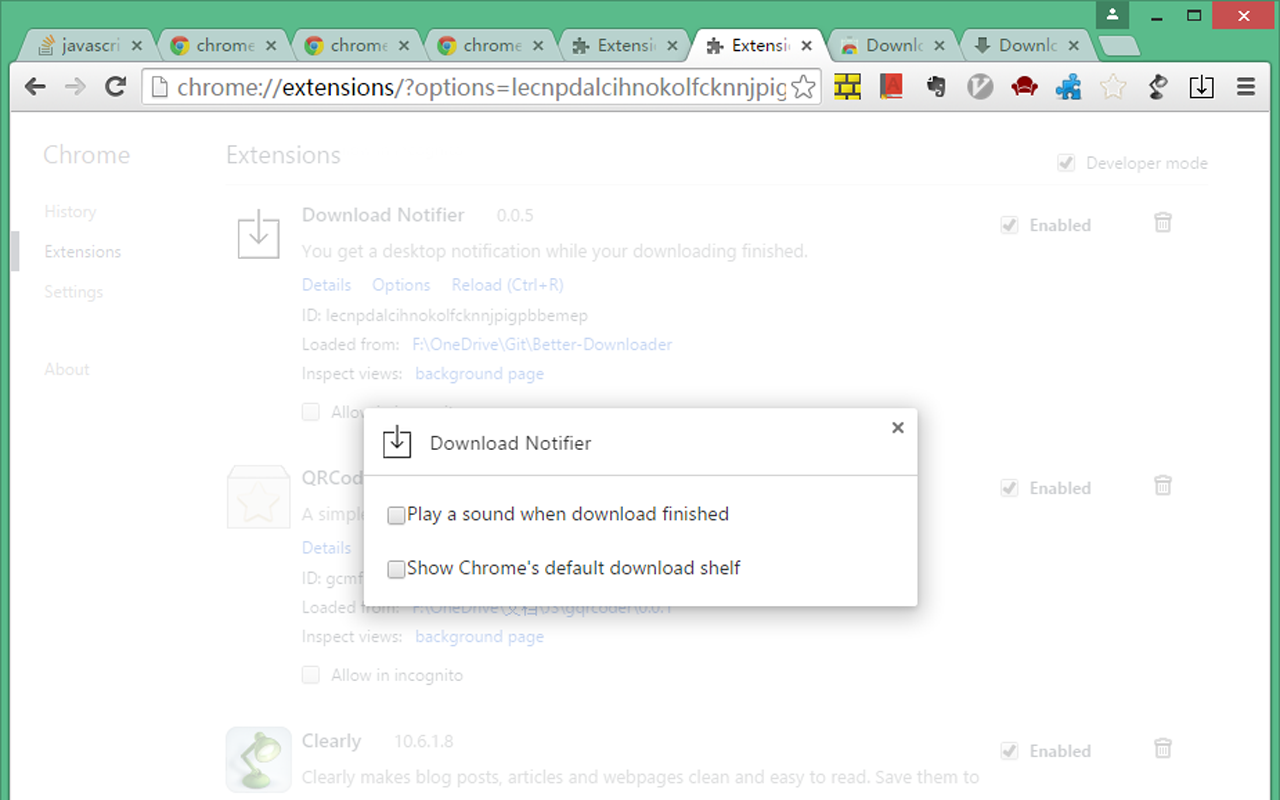Click the yellow brick wall extension icon

pos(848,87)
